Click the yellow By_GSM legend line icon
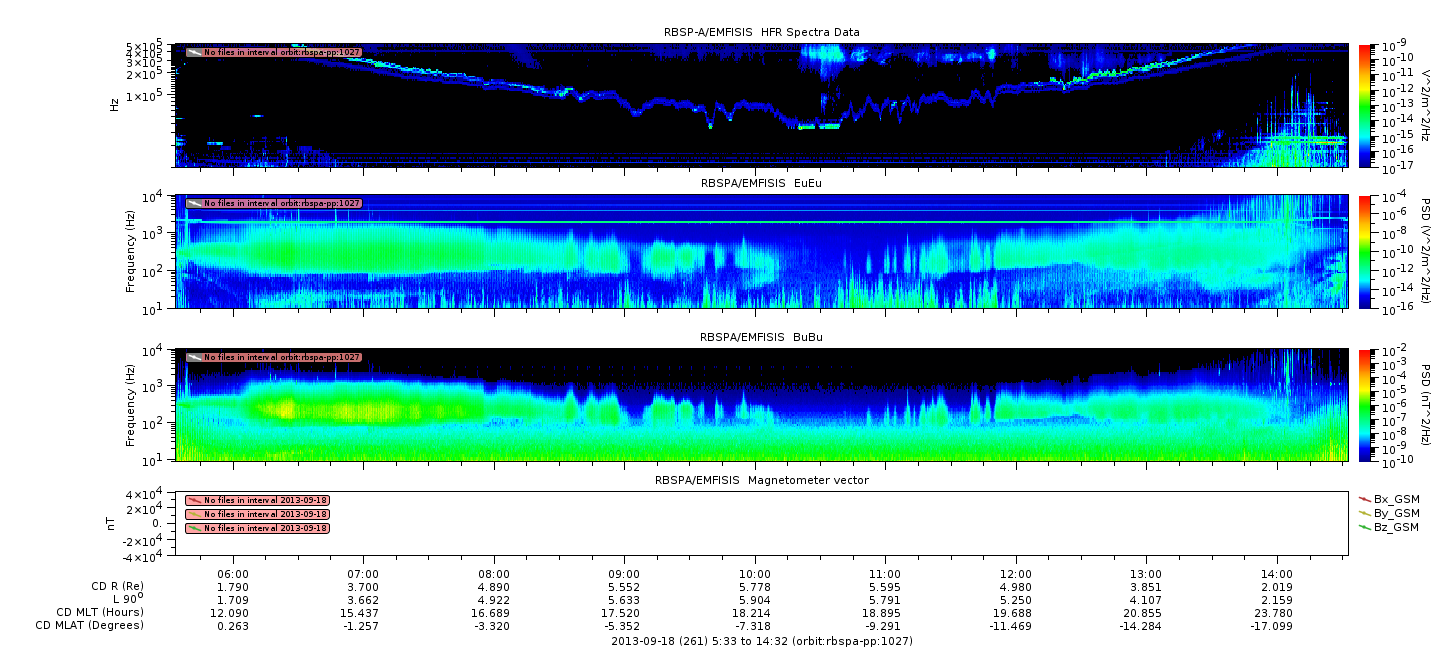 (1364, 512)
